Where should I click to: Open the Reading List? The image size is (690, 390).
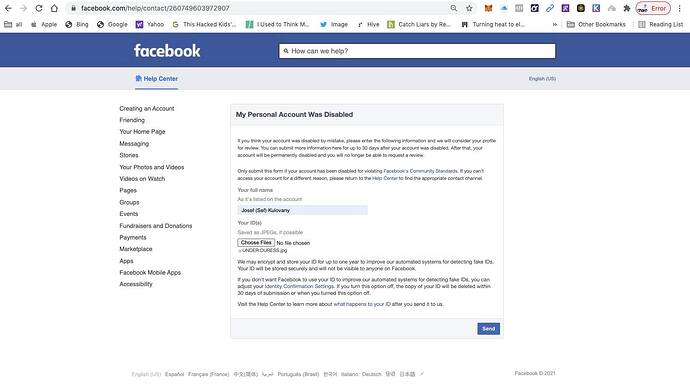click(x=661, y=25)
